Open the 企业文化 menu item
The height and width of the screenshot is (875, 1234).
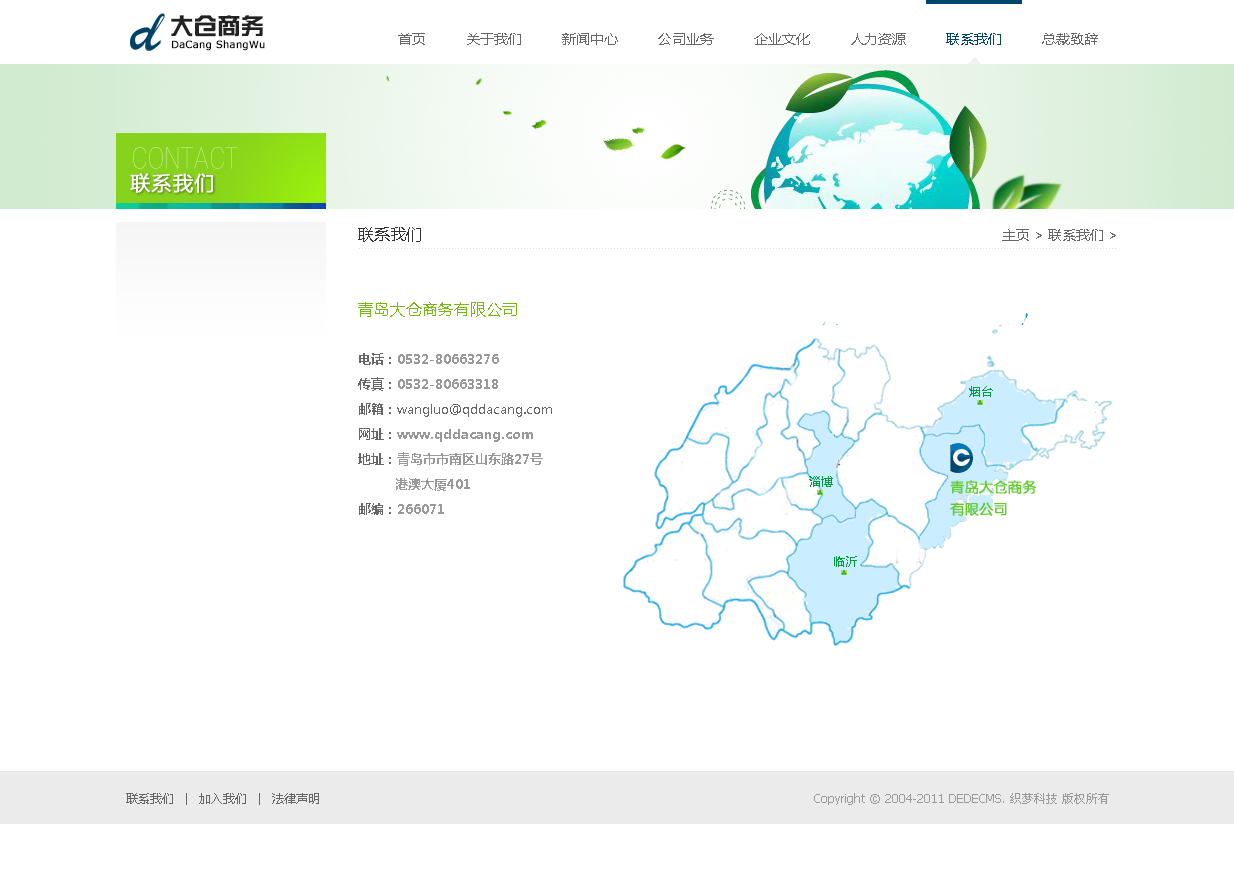point(781,40)
